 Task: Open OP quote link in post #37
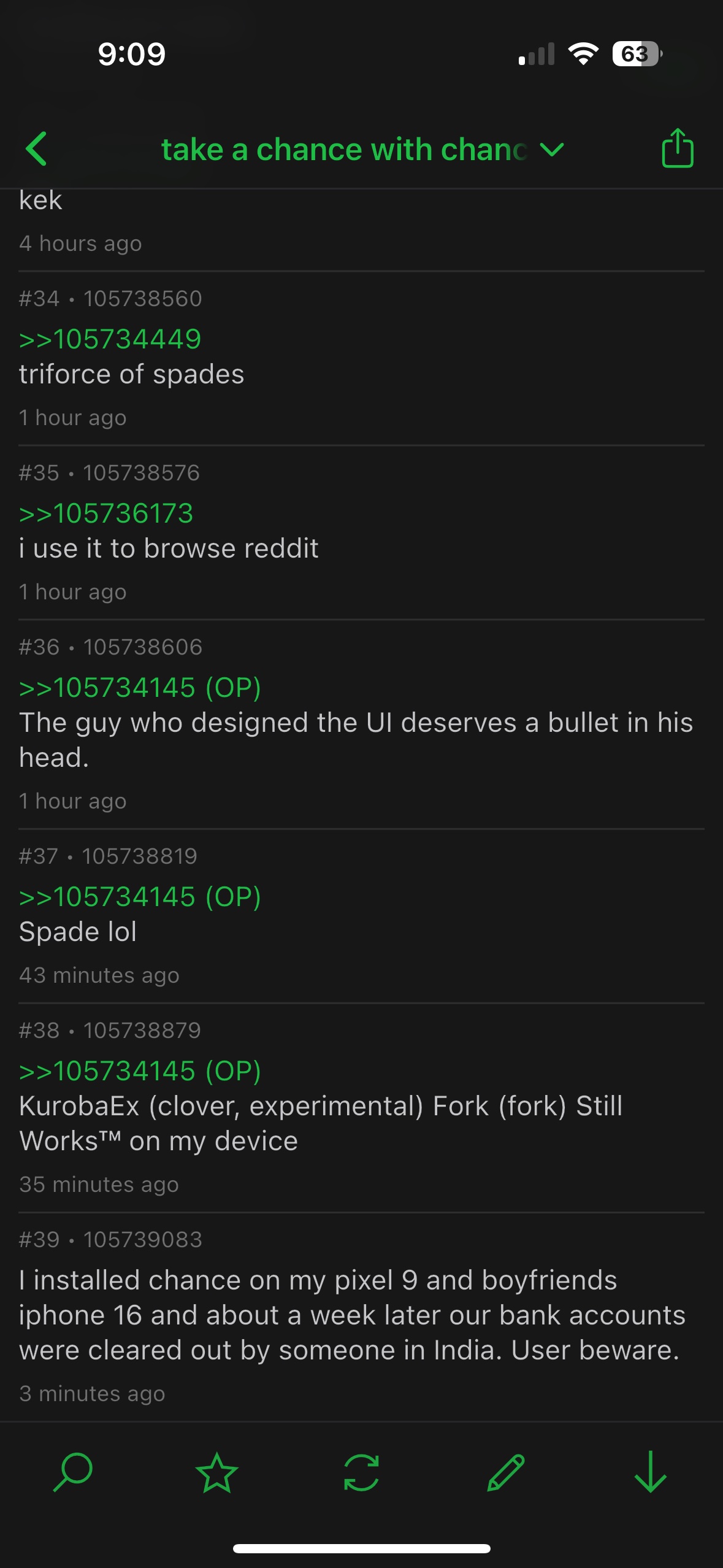[x=140, y=897]
